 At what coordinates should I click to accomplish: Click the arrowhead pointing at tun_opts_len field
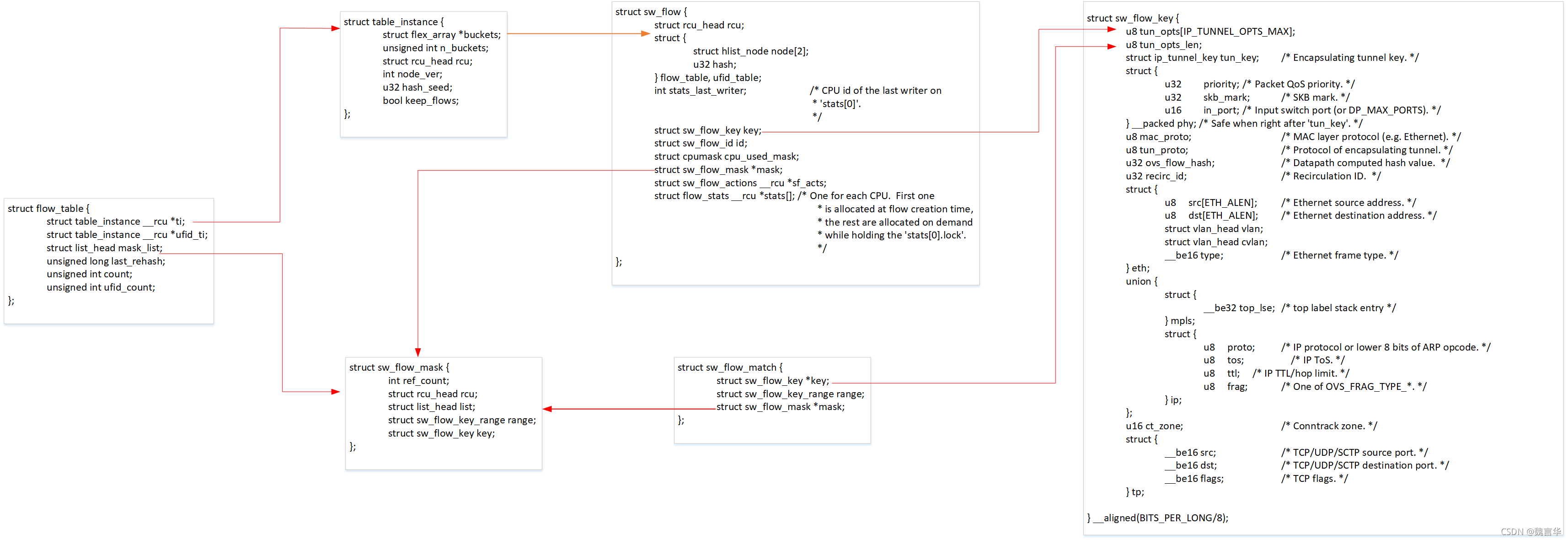[x=1112, y=46]
